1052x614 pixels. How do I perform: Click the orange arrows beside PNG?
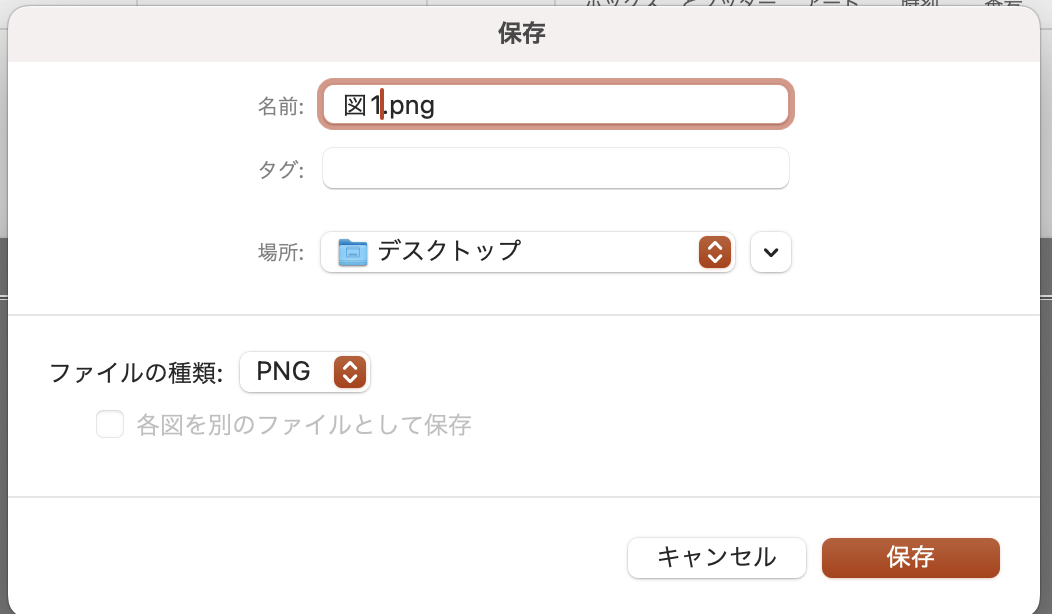pos(349,372)
